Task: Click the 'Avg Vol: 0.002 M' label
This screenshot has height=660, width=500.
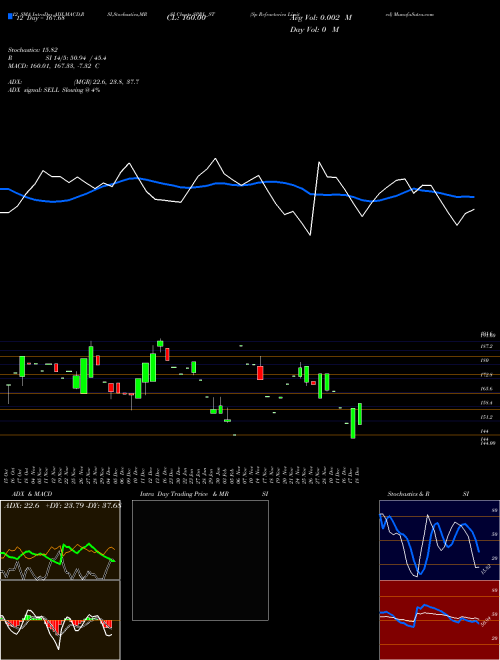Action: tap(321, 18)
